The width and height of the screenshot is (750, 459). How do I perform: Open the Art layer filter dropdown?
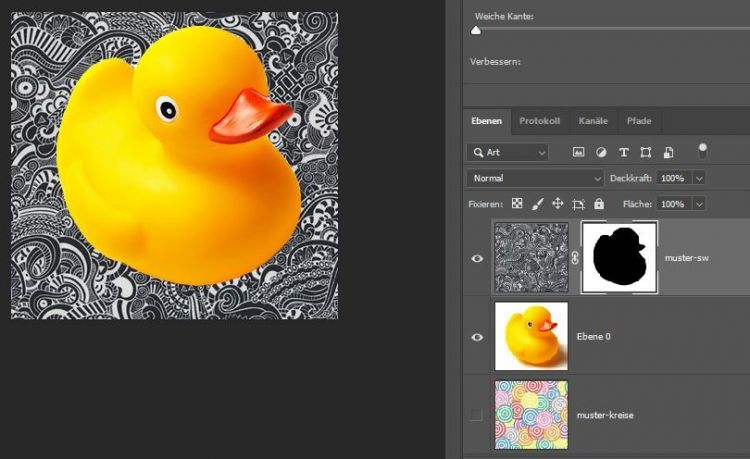(x=507, y=153)
